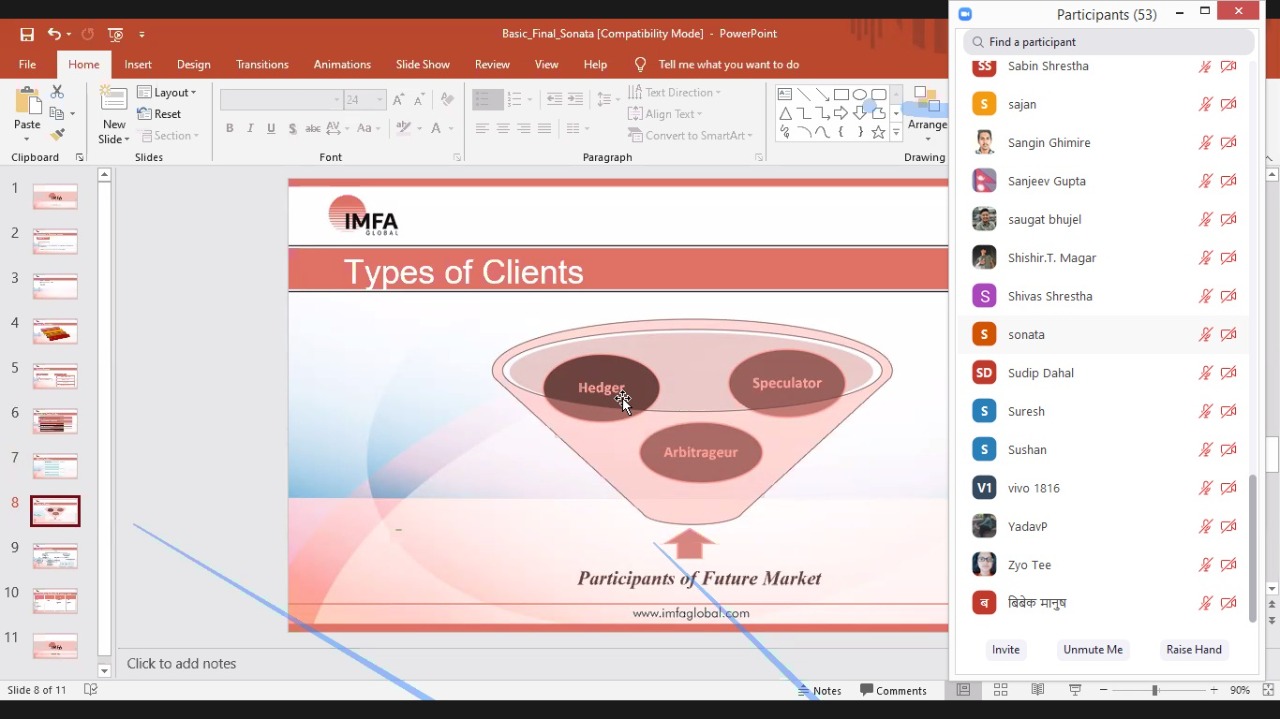The width and height of the screenshot is (1280, 719).
Task: Apply bold formatting
Action: click(x=229, y=128)
